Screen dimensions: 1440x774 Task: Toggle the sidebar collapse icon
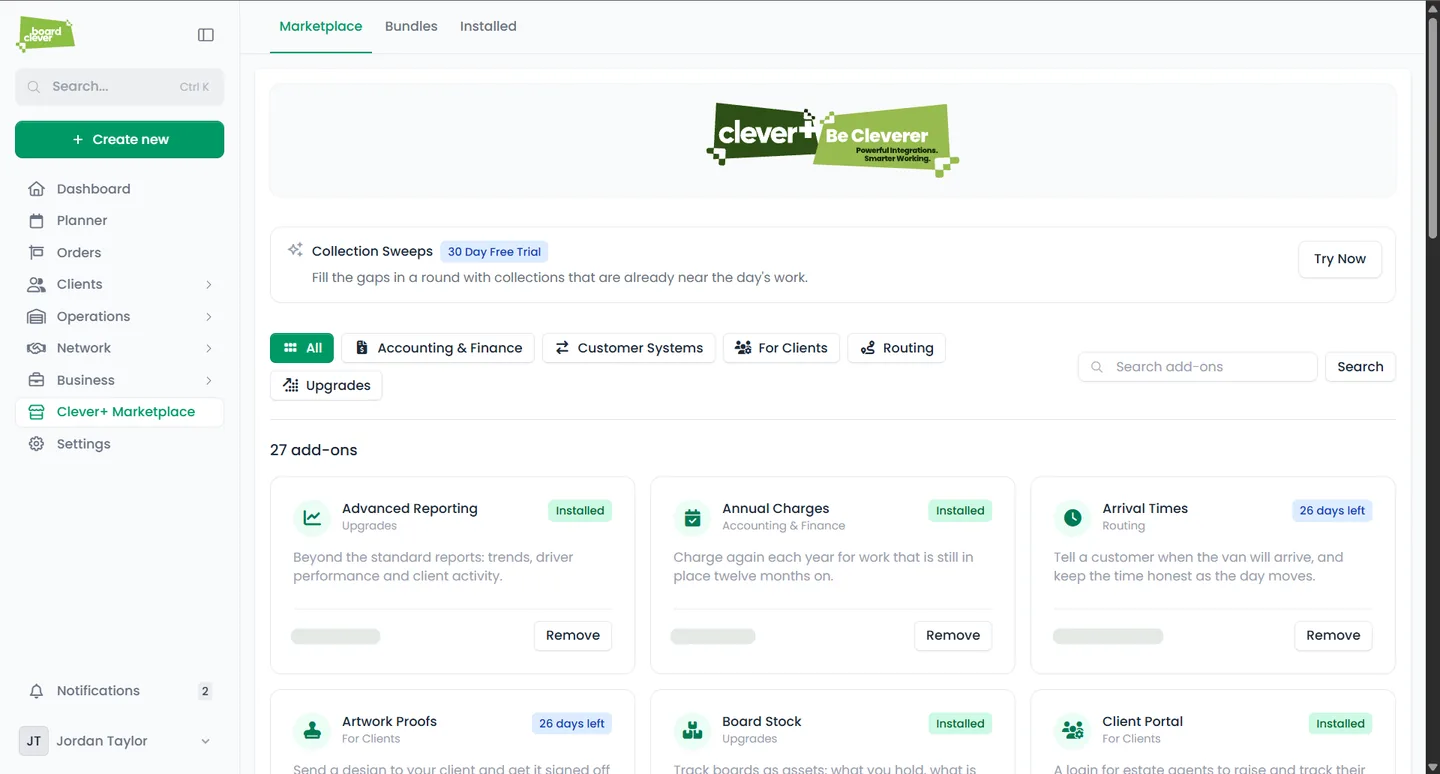pos(206,35)
